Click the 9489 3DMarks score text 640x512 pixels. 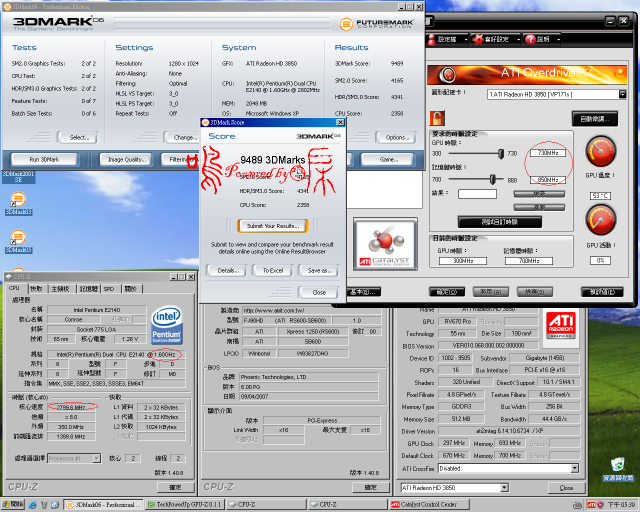(x=272, y=160)
